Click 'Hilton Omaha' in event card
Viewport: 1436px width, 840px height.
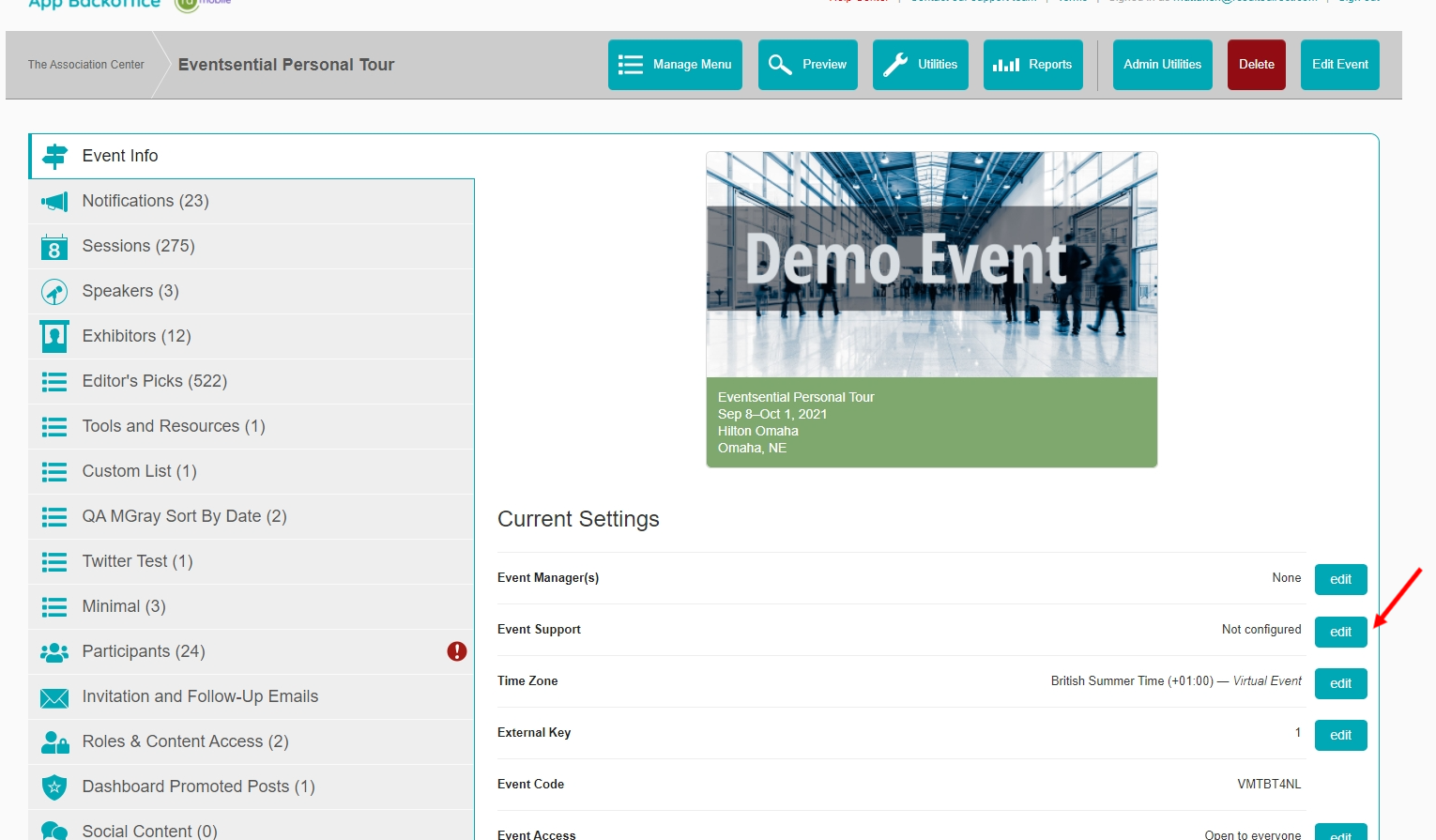pos(758,431)
